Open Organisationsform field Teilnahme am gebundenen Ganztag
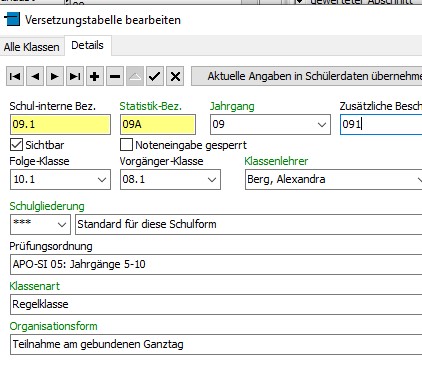422x373 pixels. click(x=216, y=344)
